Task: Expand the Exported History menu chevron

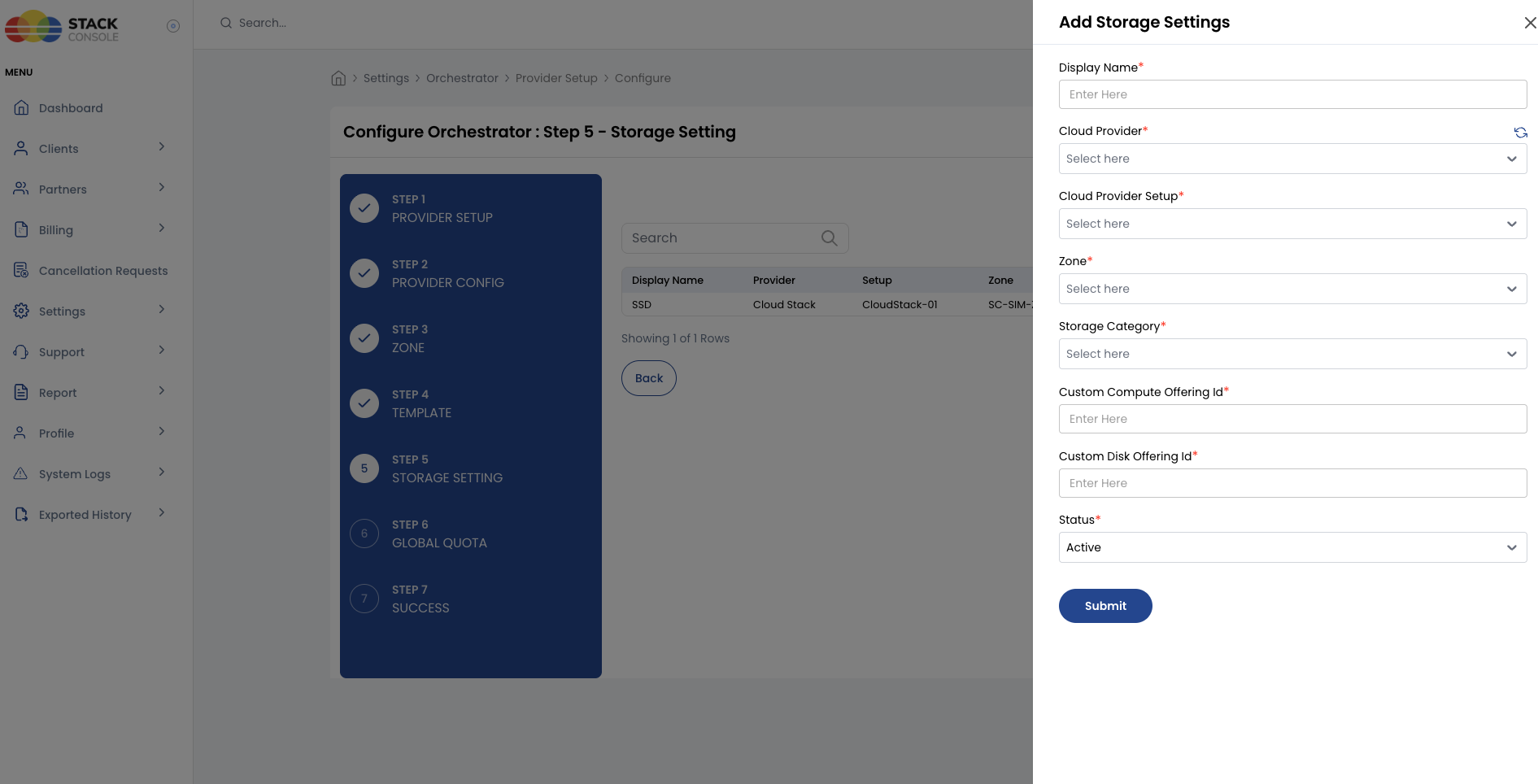Action: pyautogui.click(x=162, y=513)
